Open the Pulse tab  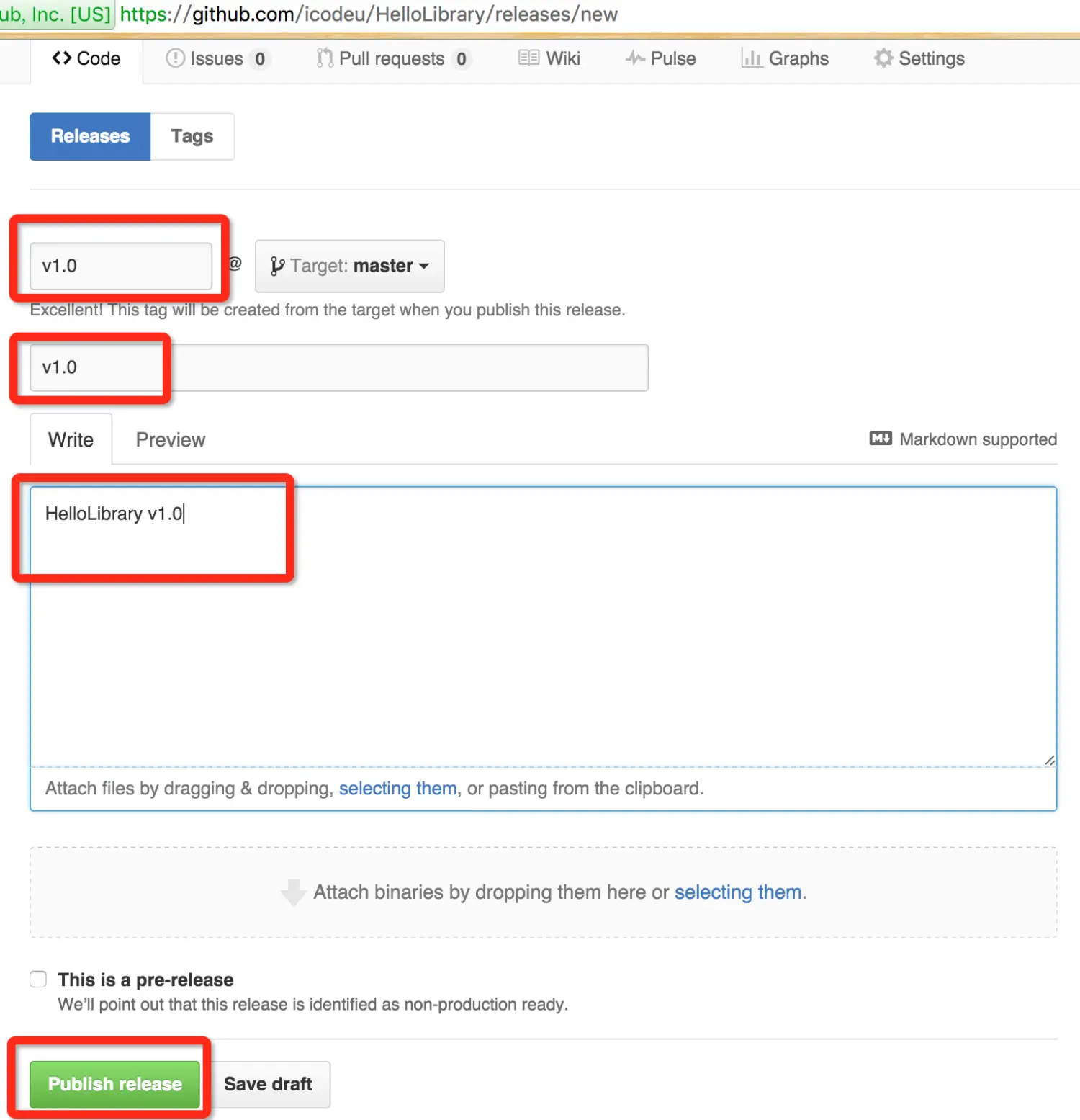coord(661,59)
